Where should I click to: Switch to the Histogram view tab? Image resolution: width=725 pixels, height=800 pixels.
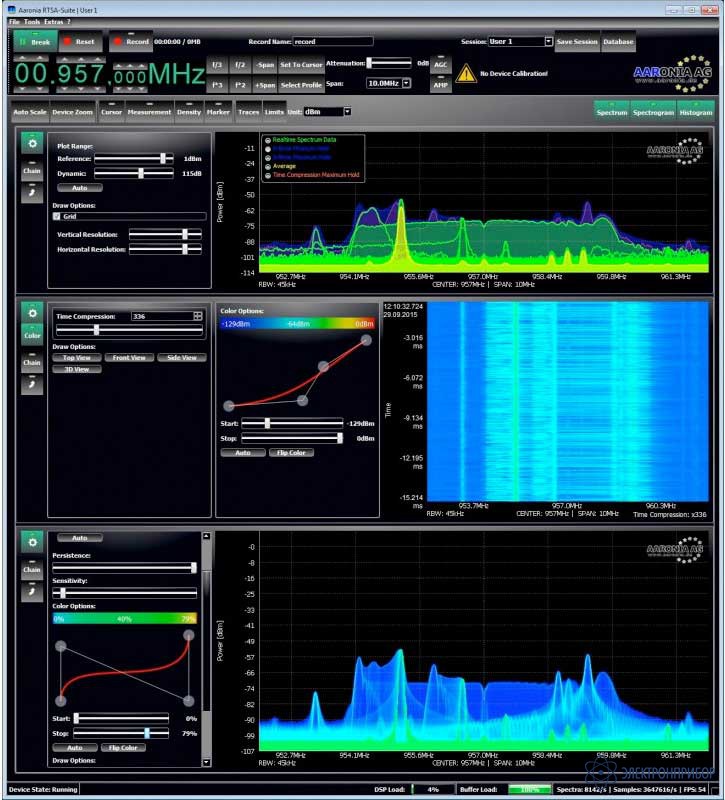click(x=695, y=111)
